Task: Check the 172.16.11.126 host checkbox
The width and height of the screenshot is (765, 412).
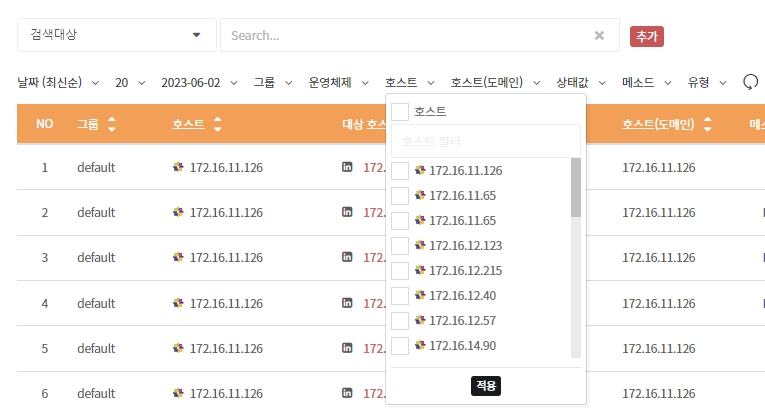Action: tap(400, 171)
